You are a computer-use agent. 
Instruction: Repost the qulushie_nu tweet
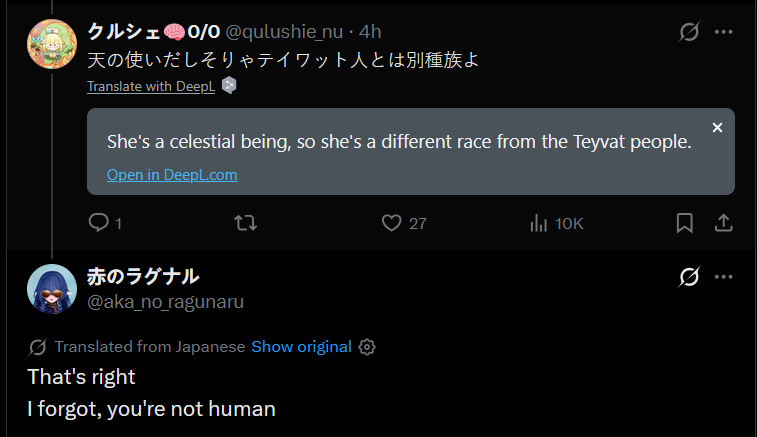pos(245,222)
